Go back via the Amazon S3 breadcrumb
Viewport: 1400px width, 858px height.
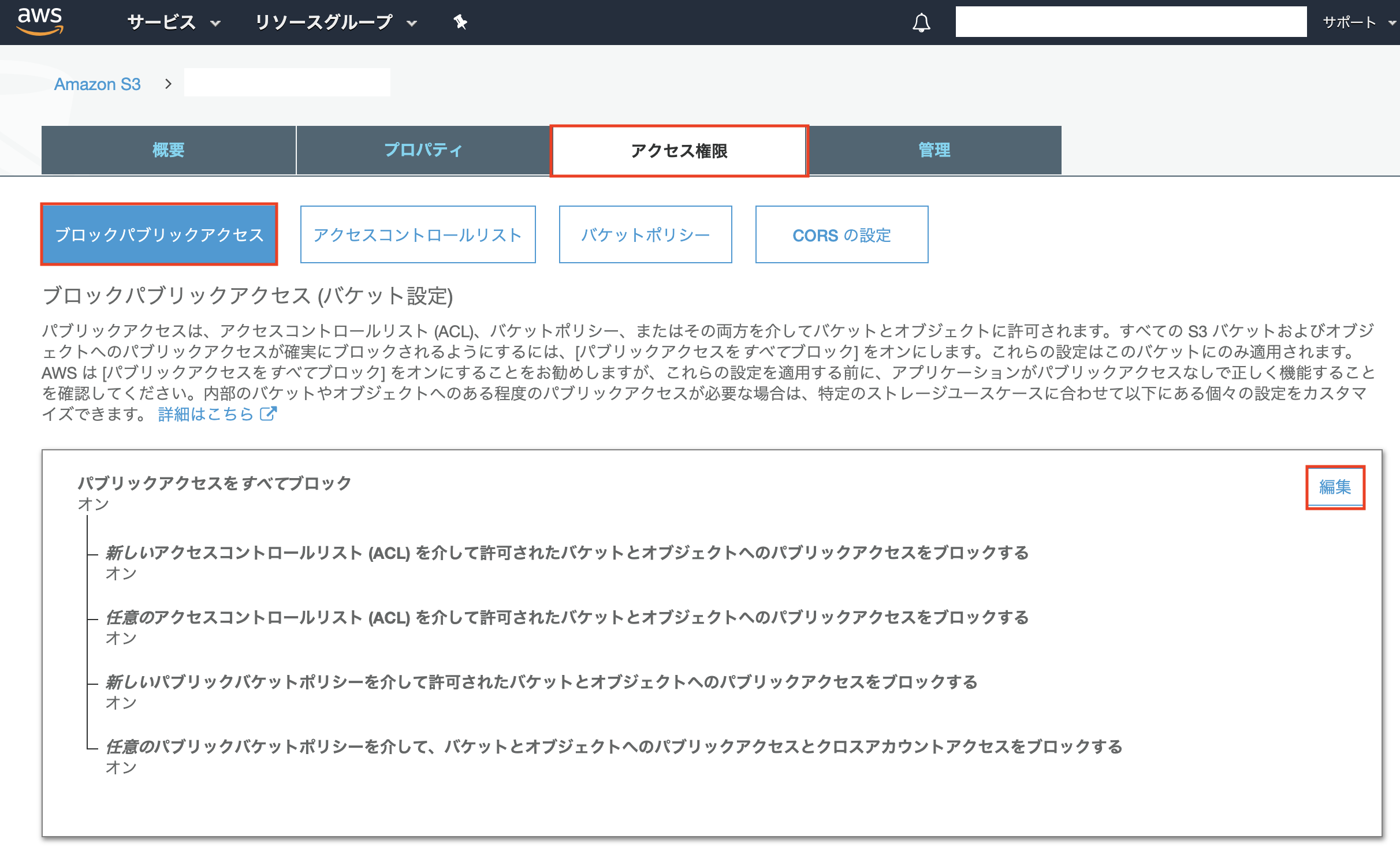(x=98, y=84)
